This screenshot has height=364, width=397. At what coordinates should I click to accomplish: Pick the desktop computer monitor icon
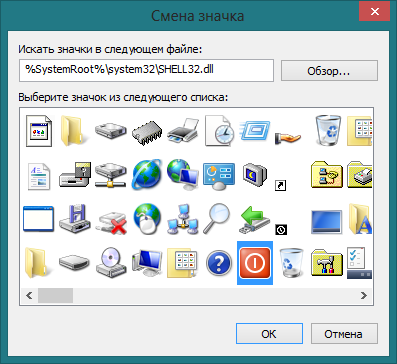click(x=147, y=263)
